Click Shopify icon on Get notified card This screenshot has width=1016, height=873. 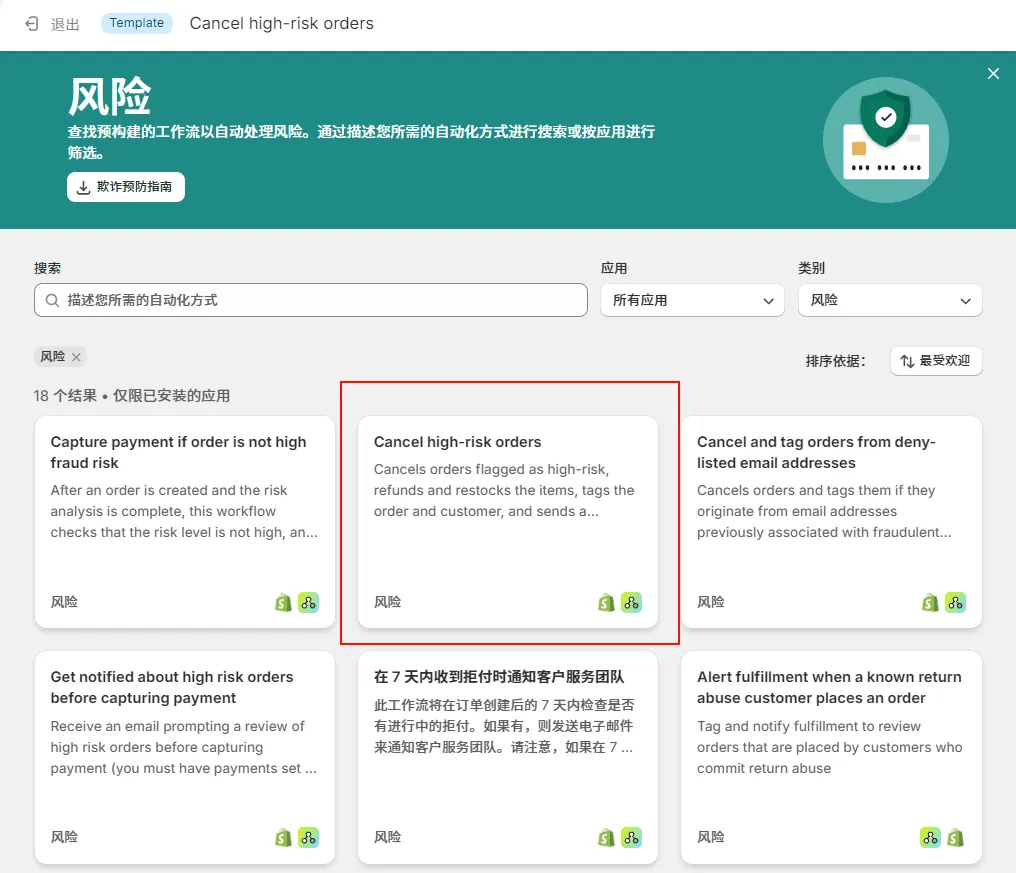(284, 837)
